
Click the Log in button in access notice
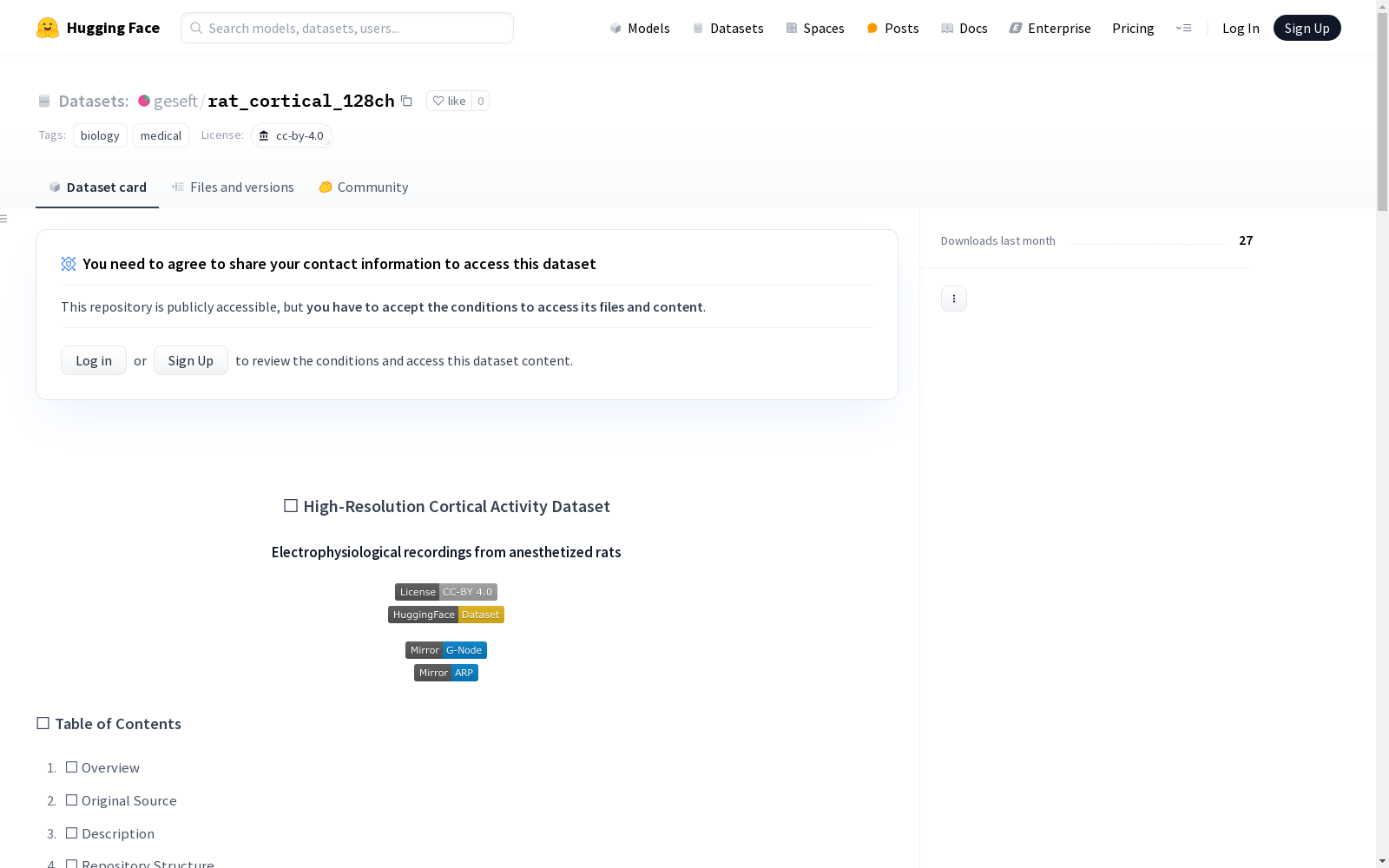[94, 360]
